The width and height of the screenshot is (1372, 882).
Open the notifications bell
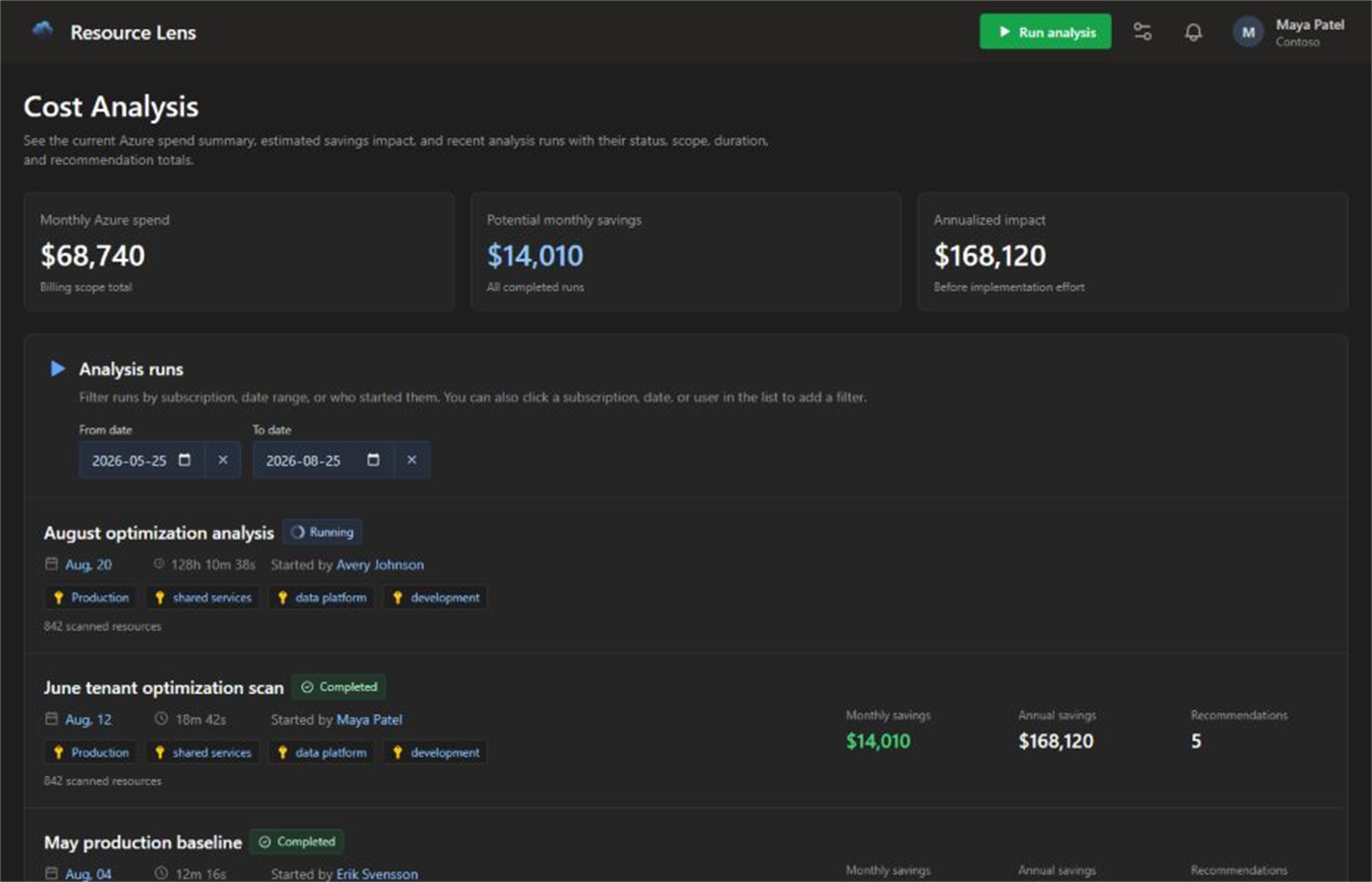(1193, 32)
